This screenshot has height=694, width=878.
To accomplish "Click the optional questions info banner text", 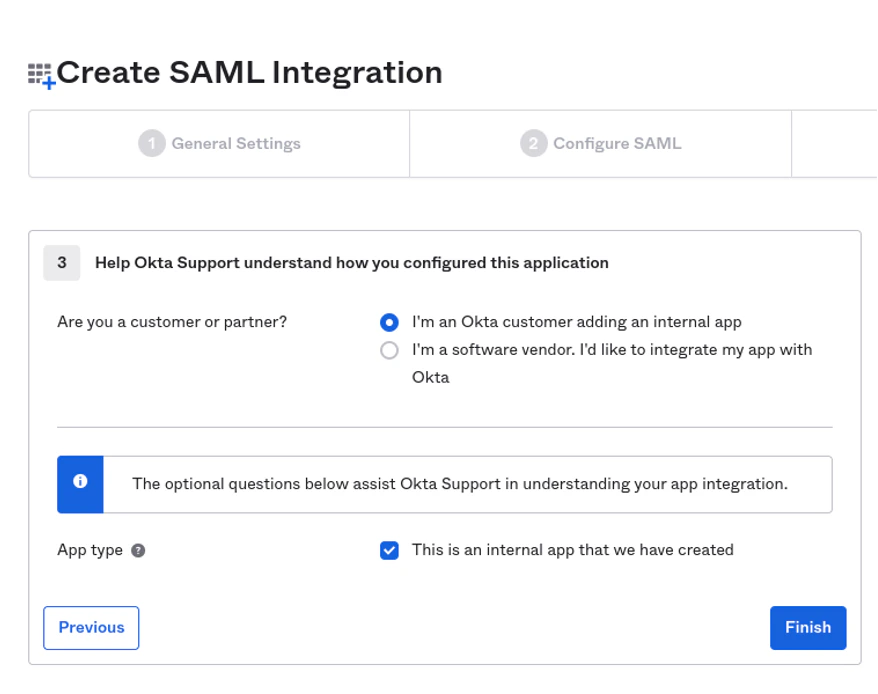I will [x=460, y=484].
